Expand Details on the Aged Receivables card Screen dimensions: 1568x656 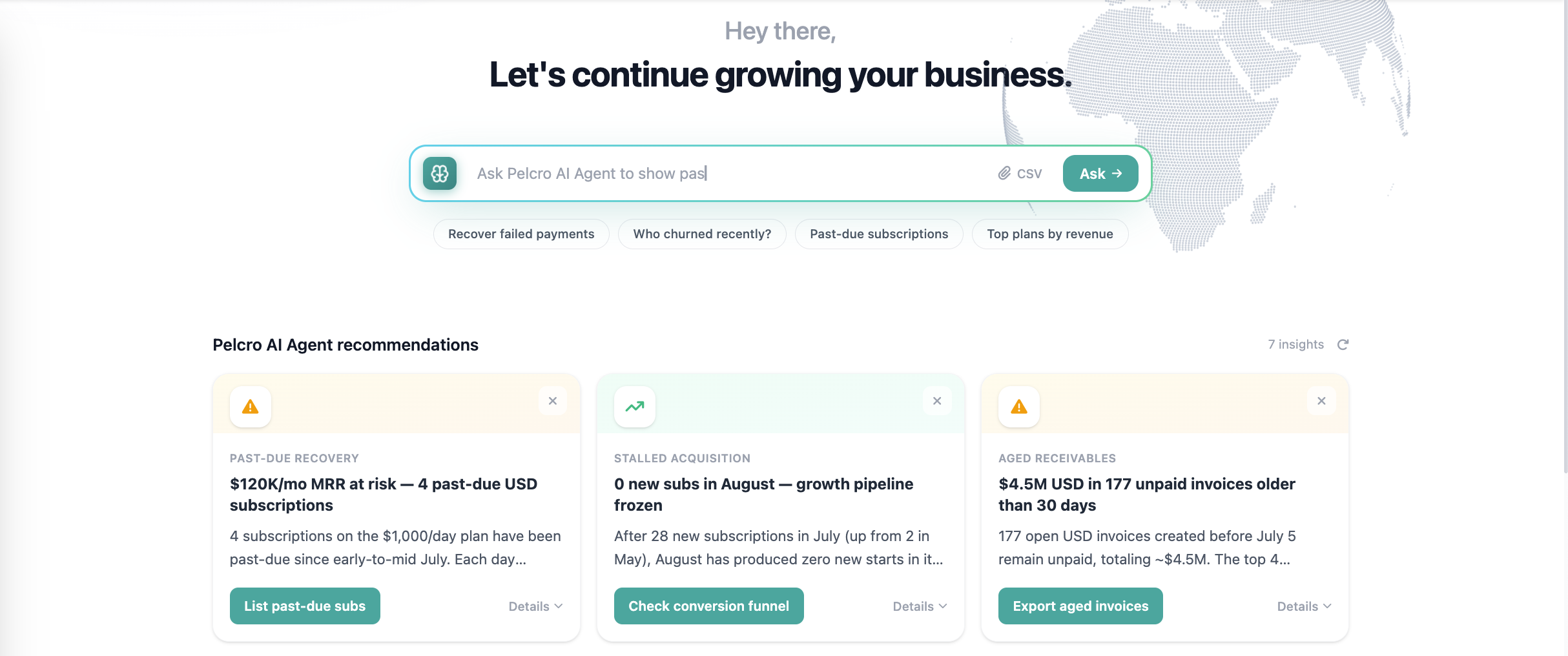pyautogui.click(x=1304, y=606)
